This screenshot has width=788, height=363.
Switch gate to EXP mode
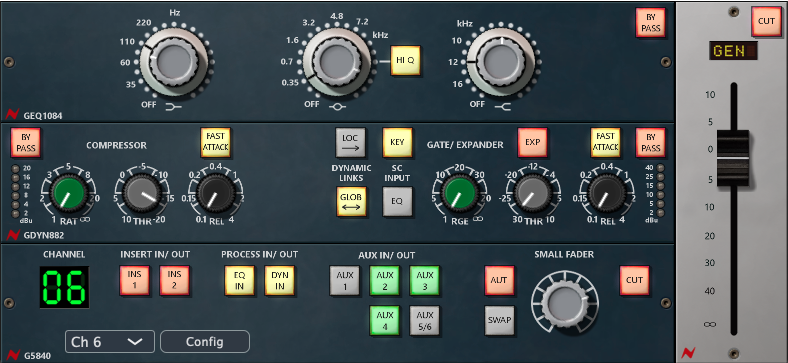point(533,142)
